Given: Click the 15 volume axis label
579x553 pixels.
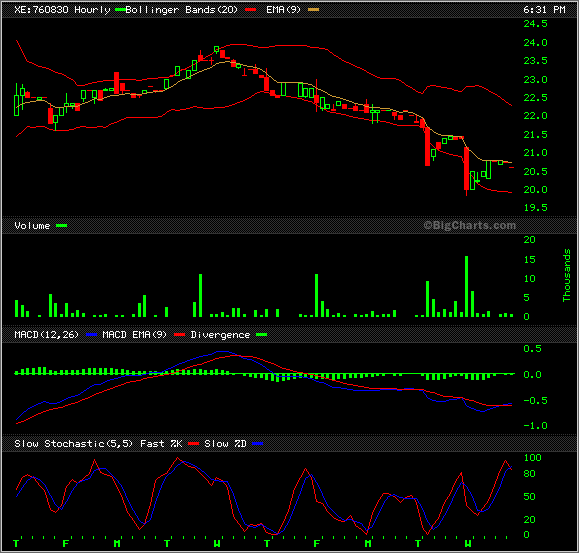Looking at the screenshot, I should pyautogui.click(x=529, y=260).
